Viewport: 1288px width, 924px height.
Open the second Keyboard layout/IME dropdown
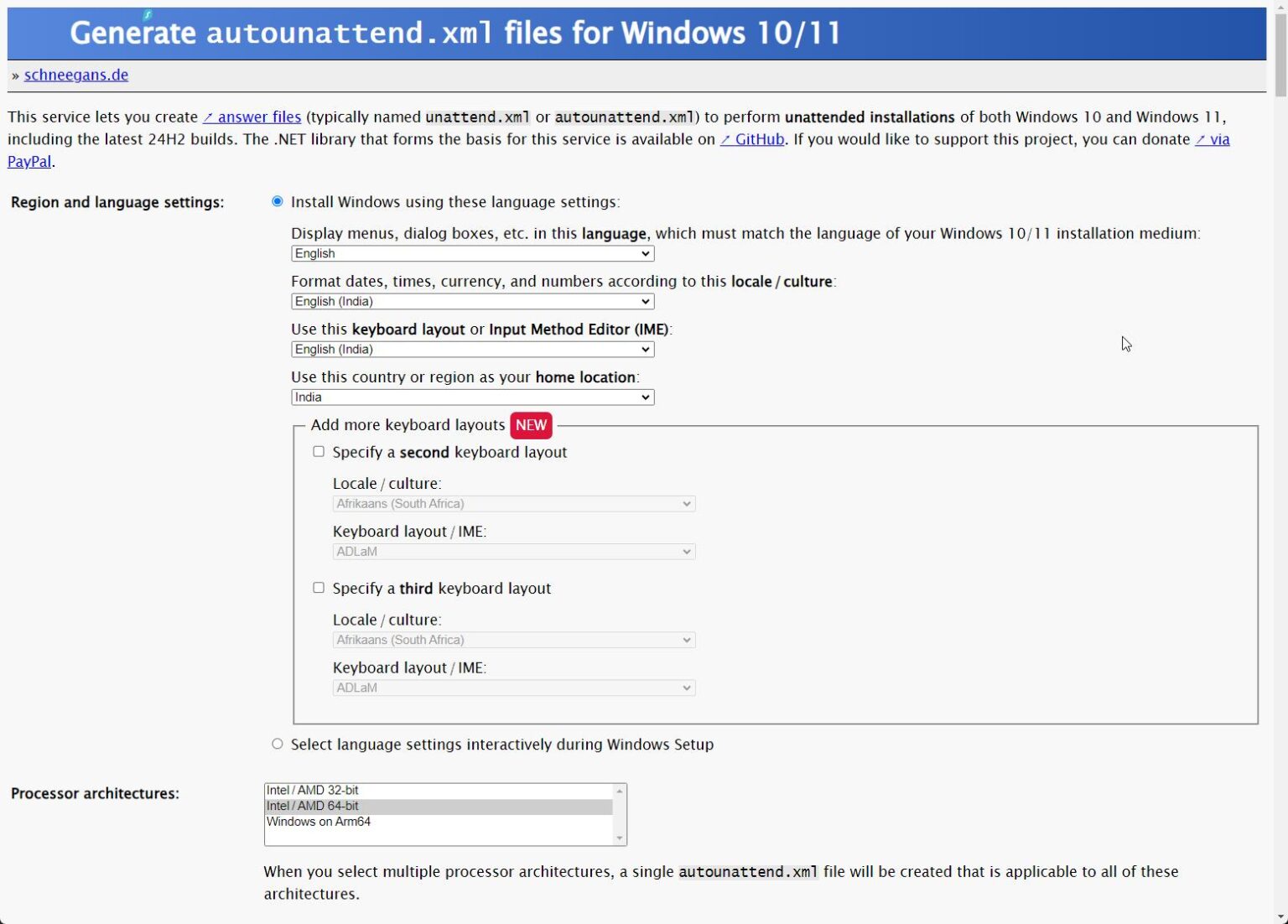pyautogui.click(x=513, y=551)
